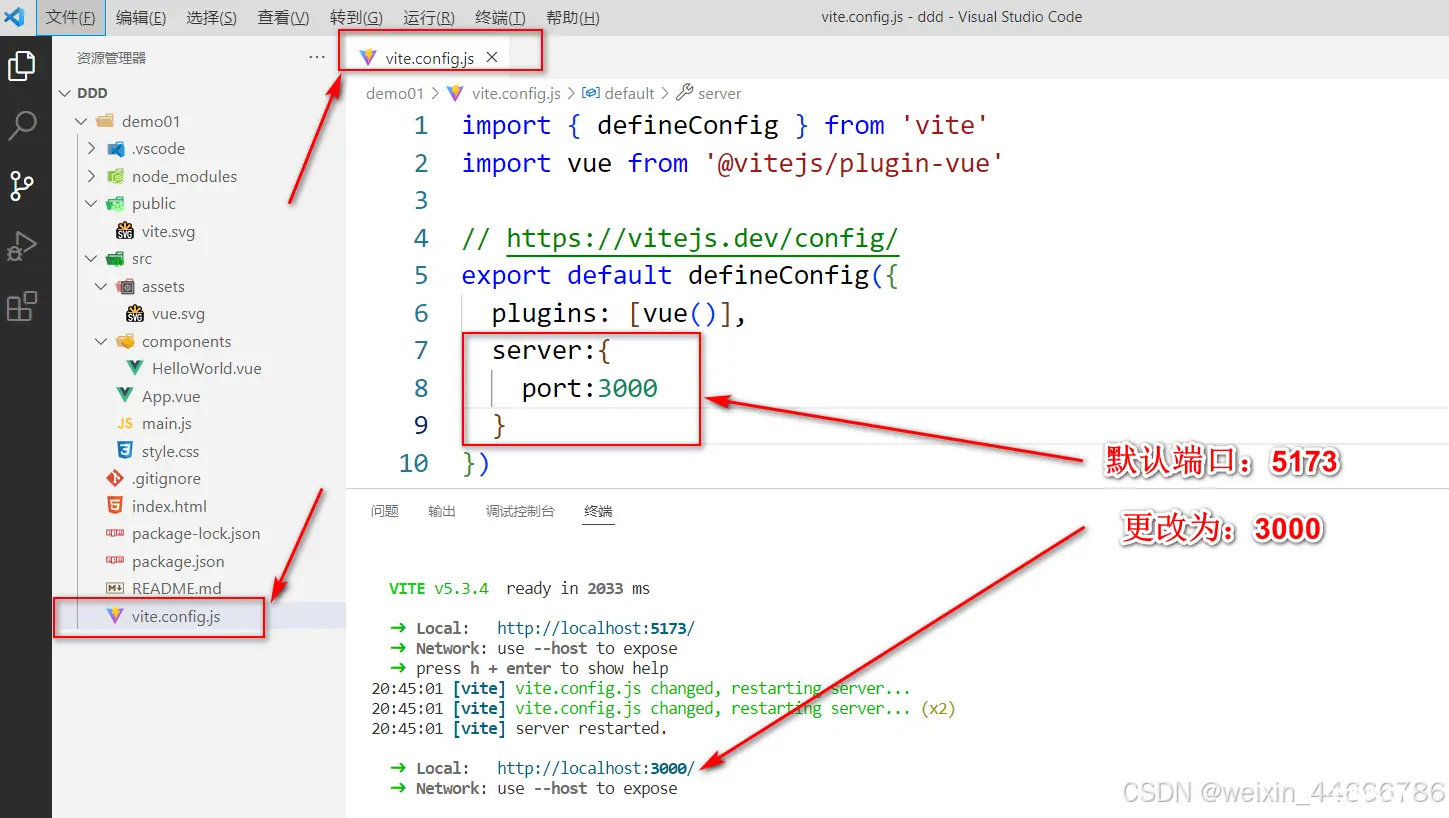Click line number 7 in the gutter
This screenshot has height=818, width=1449.
[421, 350]
